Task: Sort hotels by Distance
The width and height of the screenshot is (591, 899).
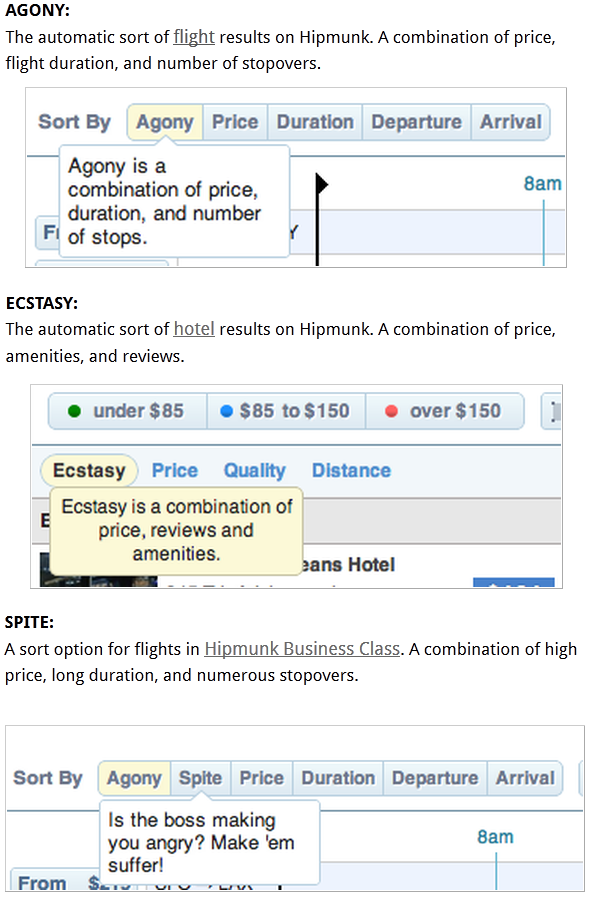Action: tap(351, 471)
